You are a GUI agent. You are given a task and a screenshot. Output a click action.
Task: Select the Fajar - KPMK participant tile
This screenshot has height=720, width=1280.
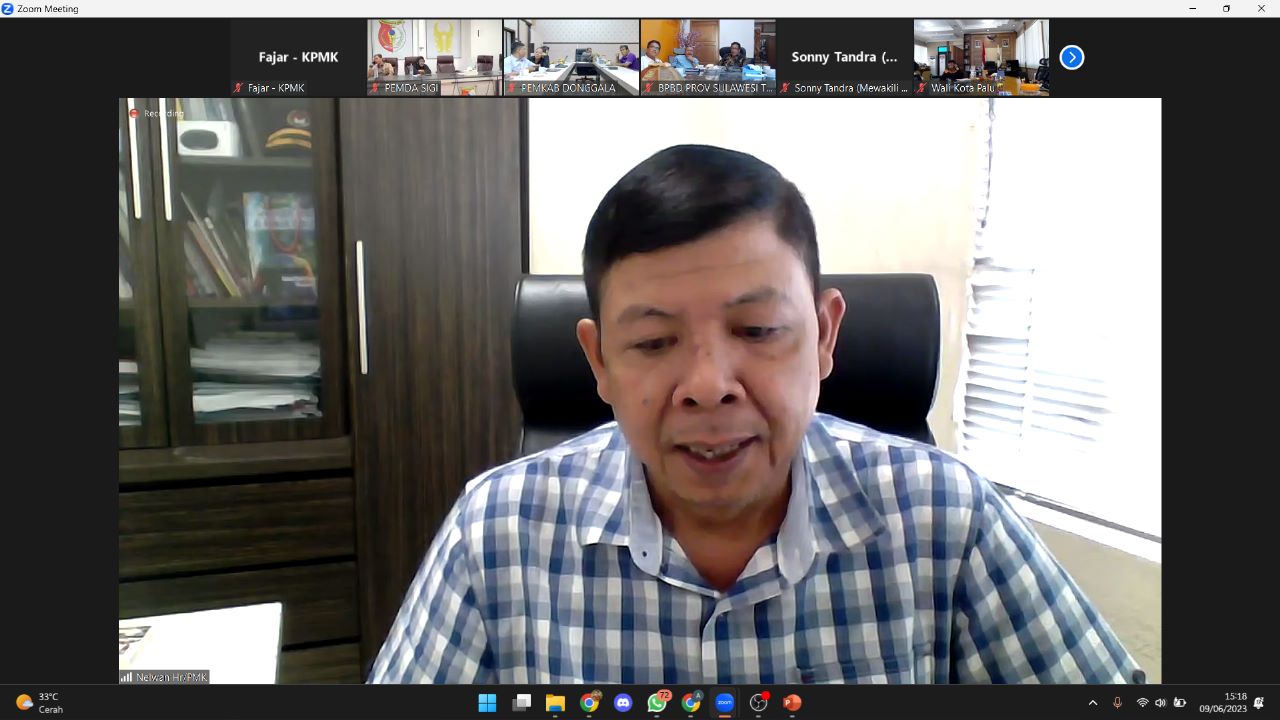click(x=298, y=58)
